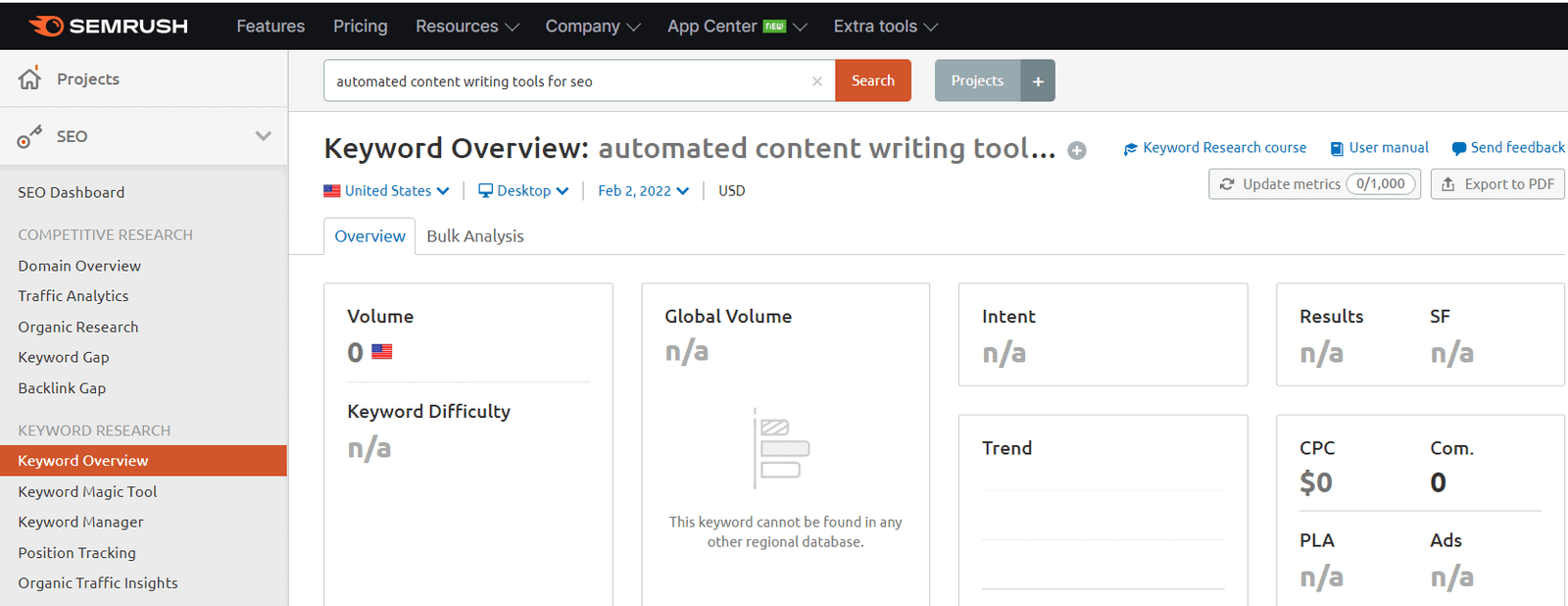Click the orange Search button
The image size is (1568, 606).
point(873,80)
